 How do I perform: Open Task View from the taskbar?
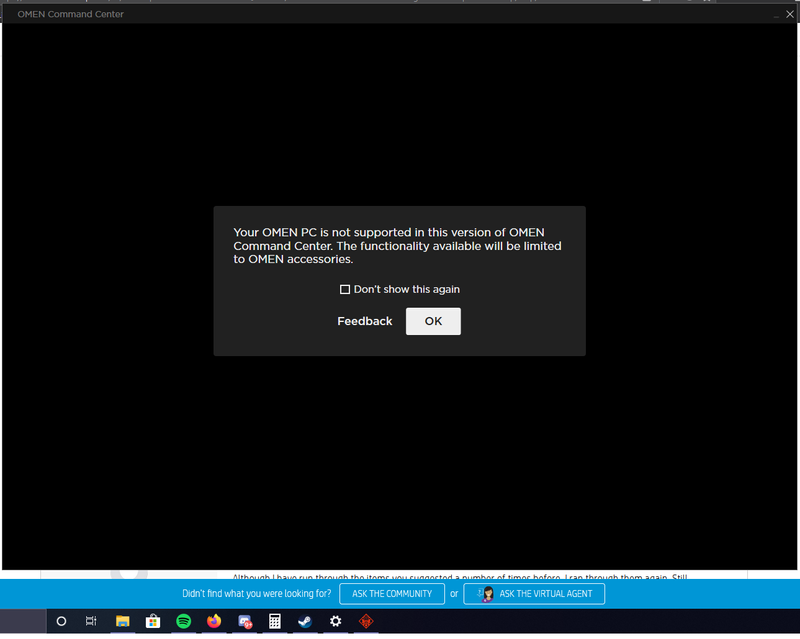91,621
